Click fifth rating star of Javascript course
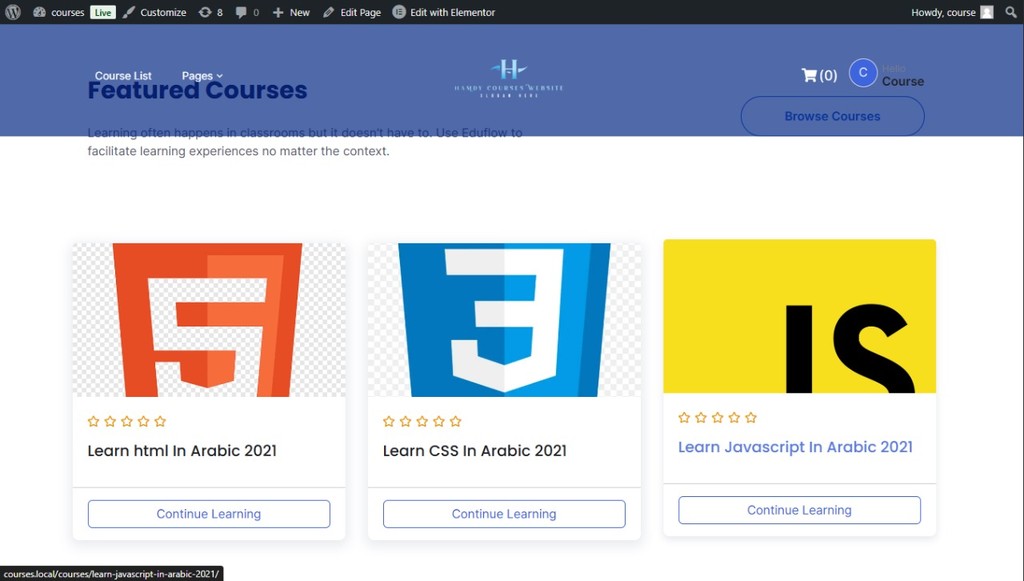The width and height of the screenshot is (1024, 581). click(x=750, y=417)
